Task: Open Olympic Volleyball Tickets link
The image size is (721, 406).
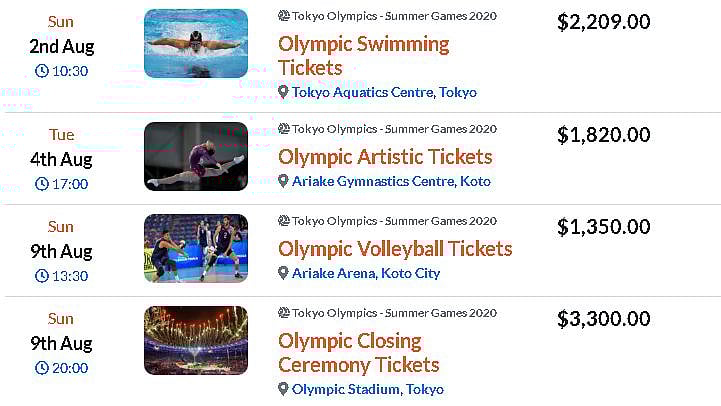Action: pyautogui.click(x=395, y=249)
